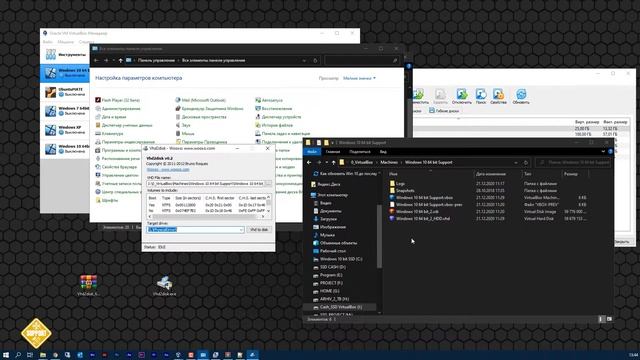Screen dimensions: 640x360
Task: Click Machines in File Explorer breadcrumb
Action: [389, 162]
